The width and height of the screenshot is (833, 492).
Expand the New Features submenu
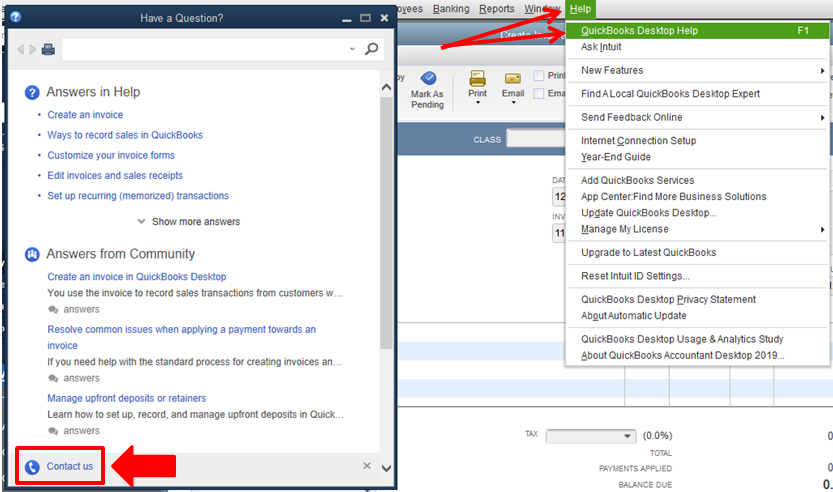[822, 71]
